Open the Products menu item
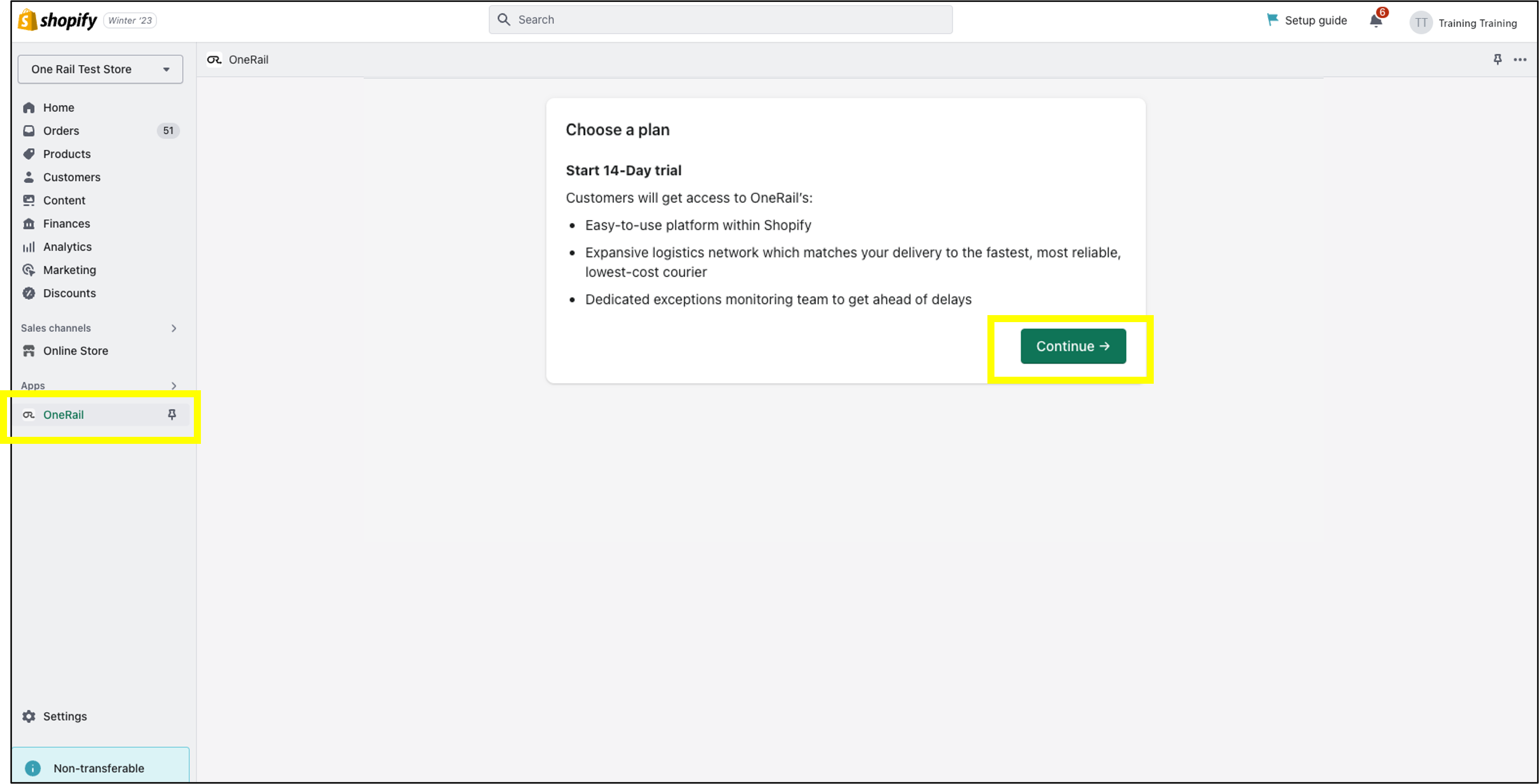 (66, 154)
